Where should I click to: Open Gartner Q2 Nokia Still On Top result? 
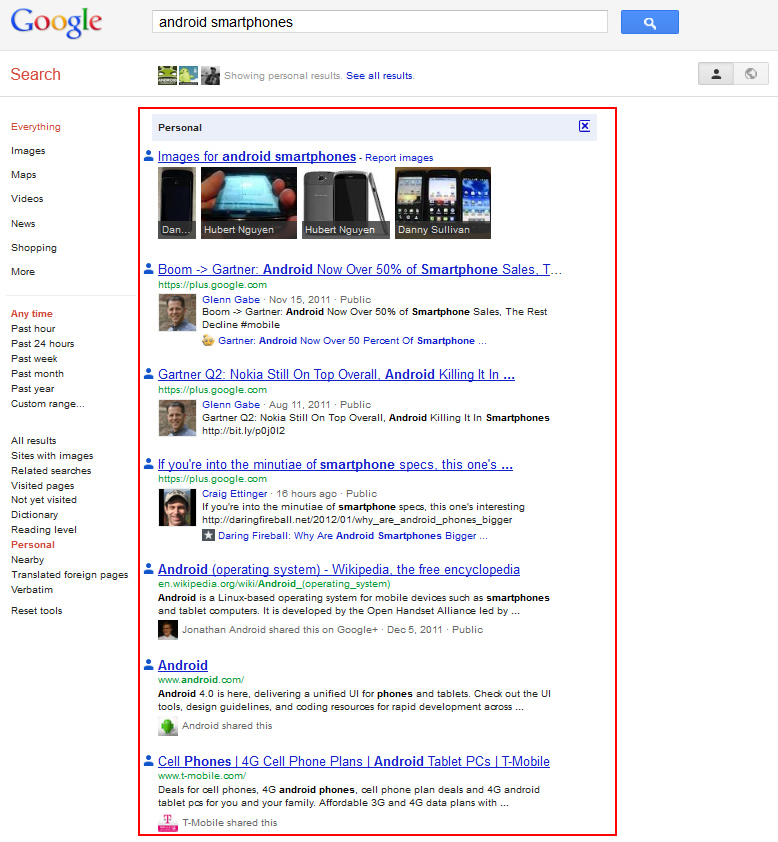pos(336,374)
